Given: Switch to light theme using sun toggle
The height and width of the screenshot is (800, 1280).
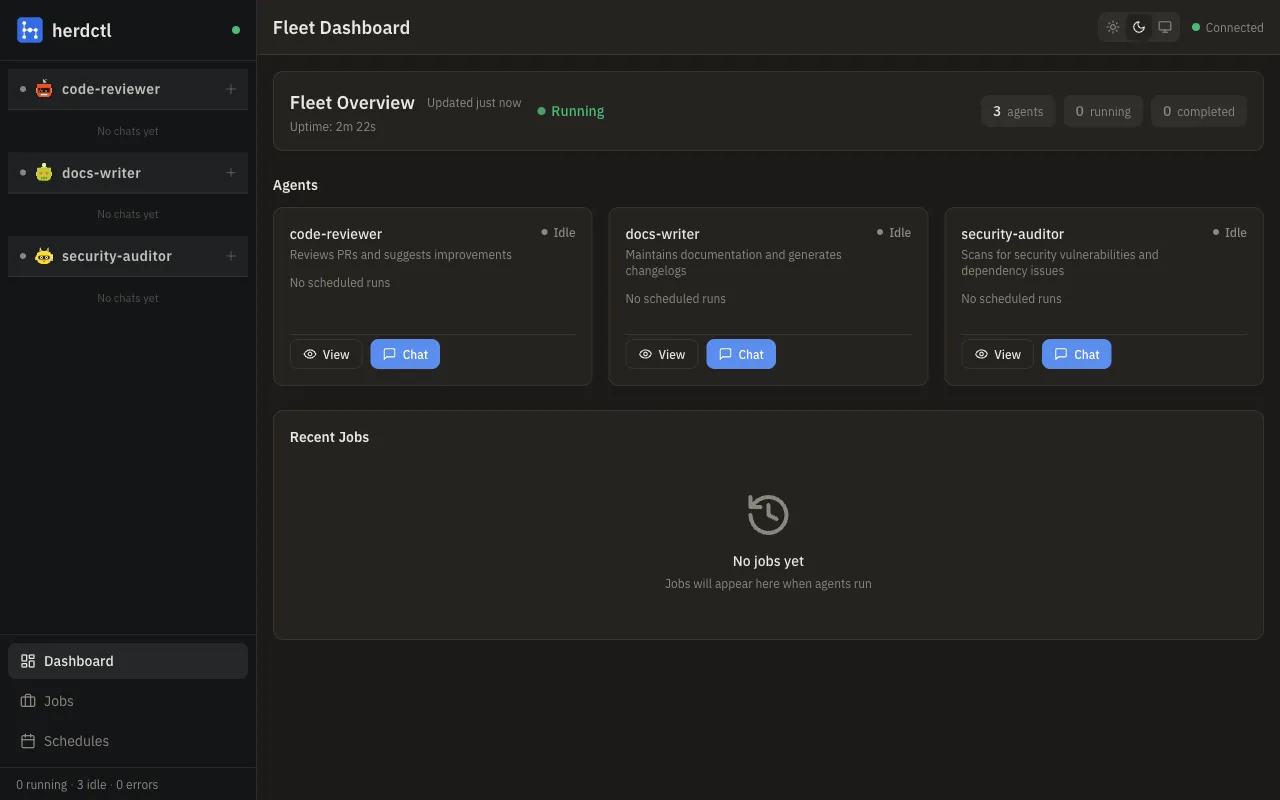Looking at the screenshot, I should 1113,27.
